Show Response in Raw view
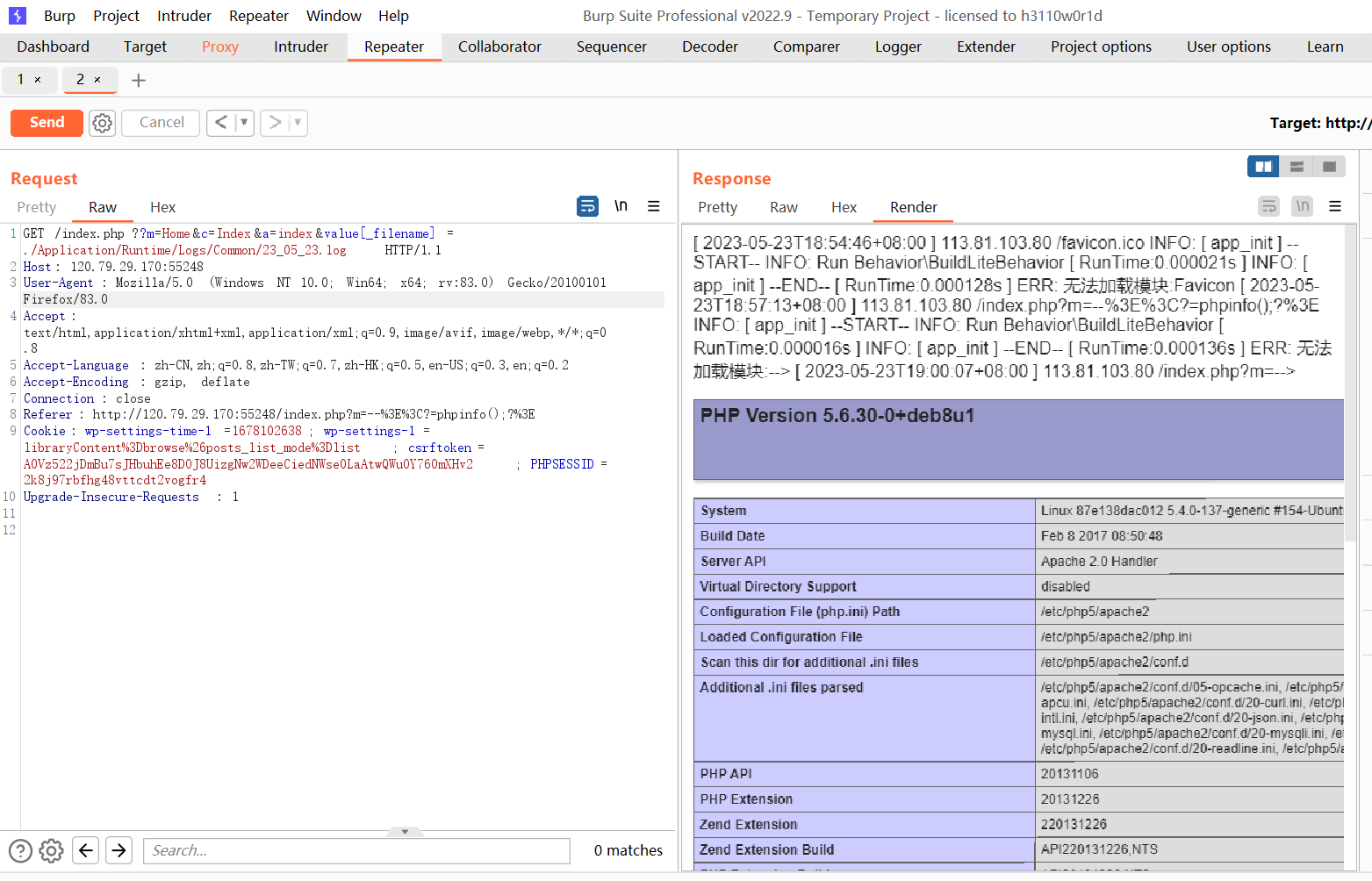This screenshot has height=881, width=1372. [x=784, y=207]
